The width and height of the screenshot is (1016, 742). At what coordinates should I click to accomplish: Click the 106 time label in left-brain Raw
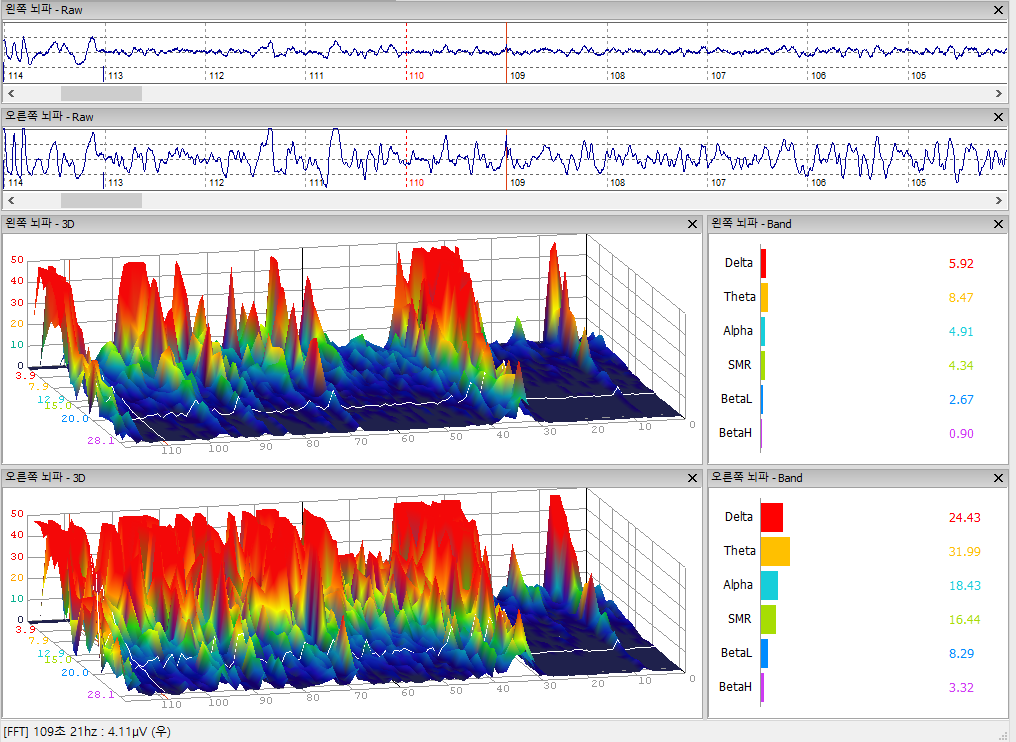(x=818, y=76)
